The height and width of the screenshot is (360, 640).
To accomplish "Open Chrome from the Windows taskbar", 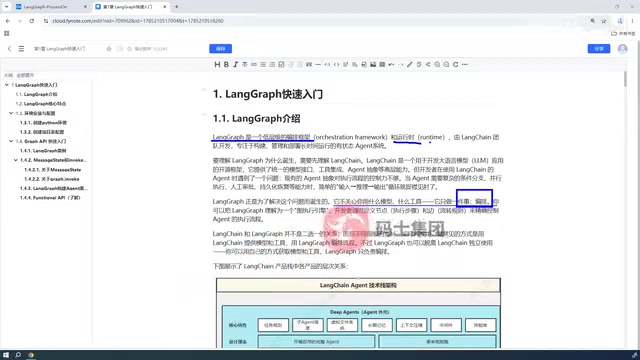I will (31, 355).
